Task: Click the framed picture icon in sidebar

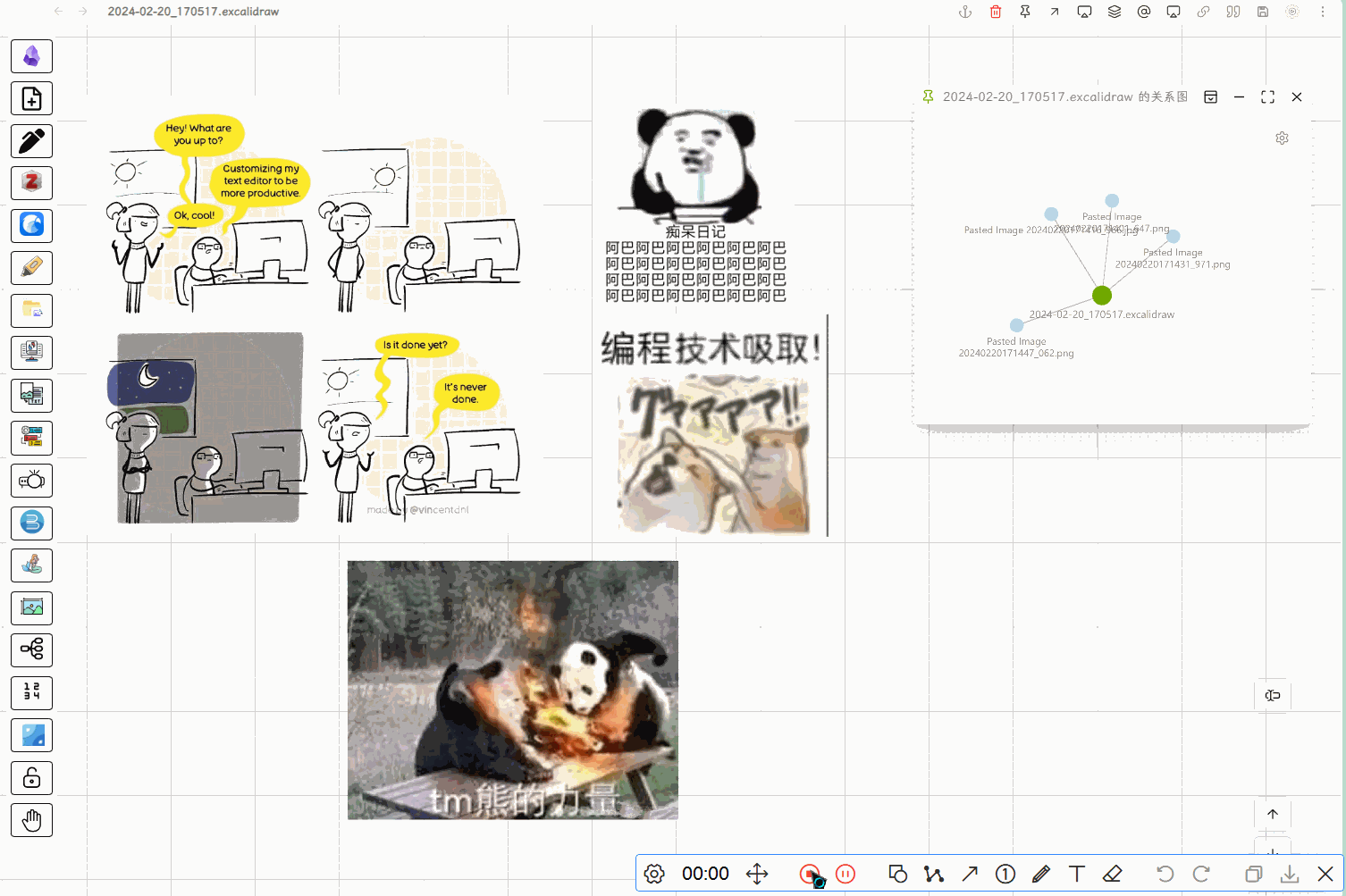Action: tap(31, 607)
